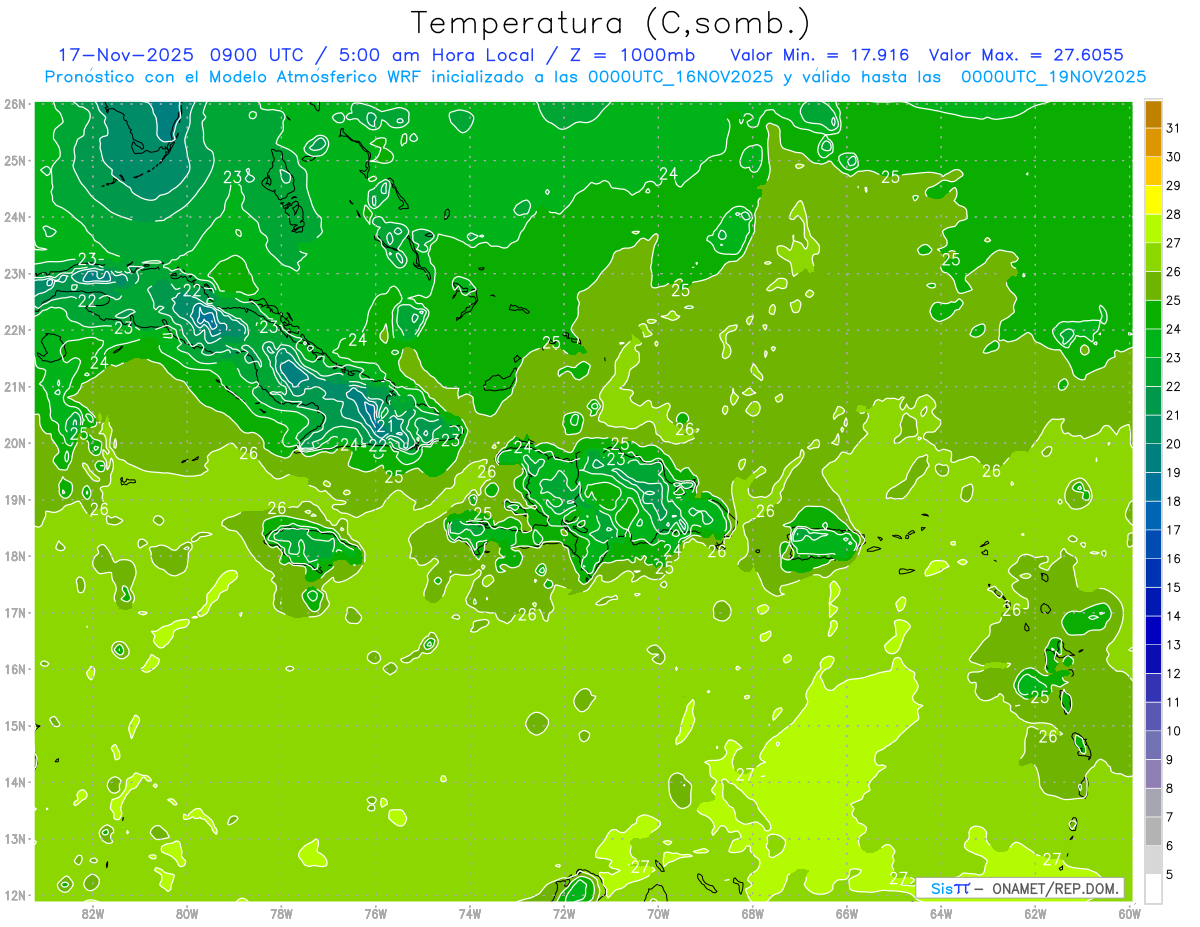Viewport: 1200px width, 927px height.
Task: Click the legend value 31
Action: coord(1174,128)
